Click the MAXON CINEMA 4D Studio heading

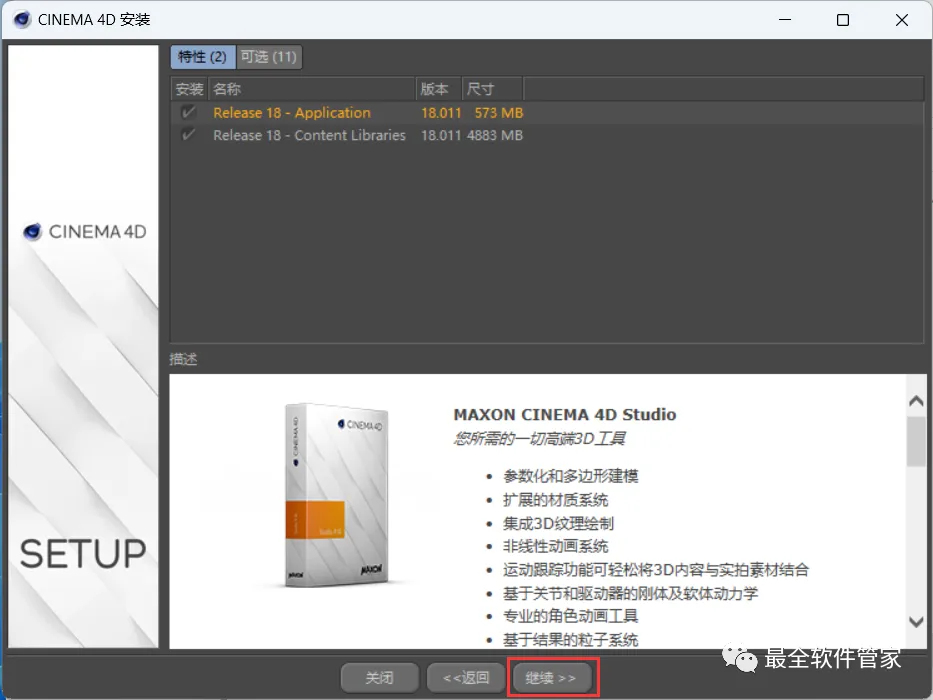[x=565, y=414]
